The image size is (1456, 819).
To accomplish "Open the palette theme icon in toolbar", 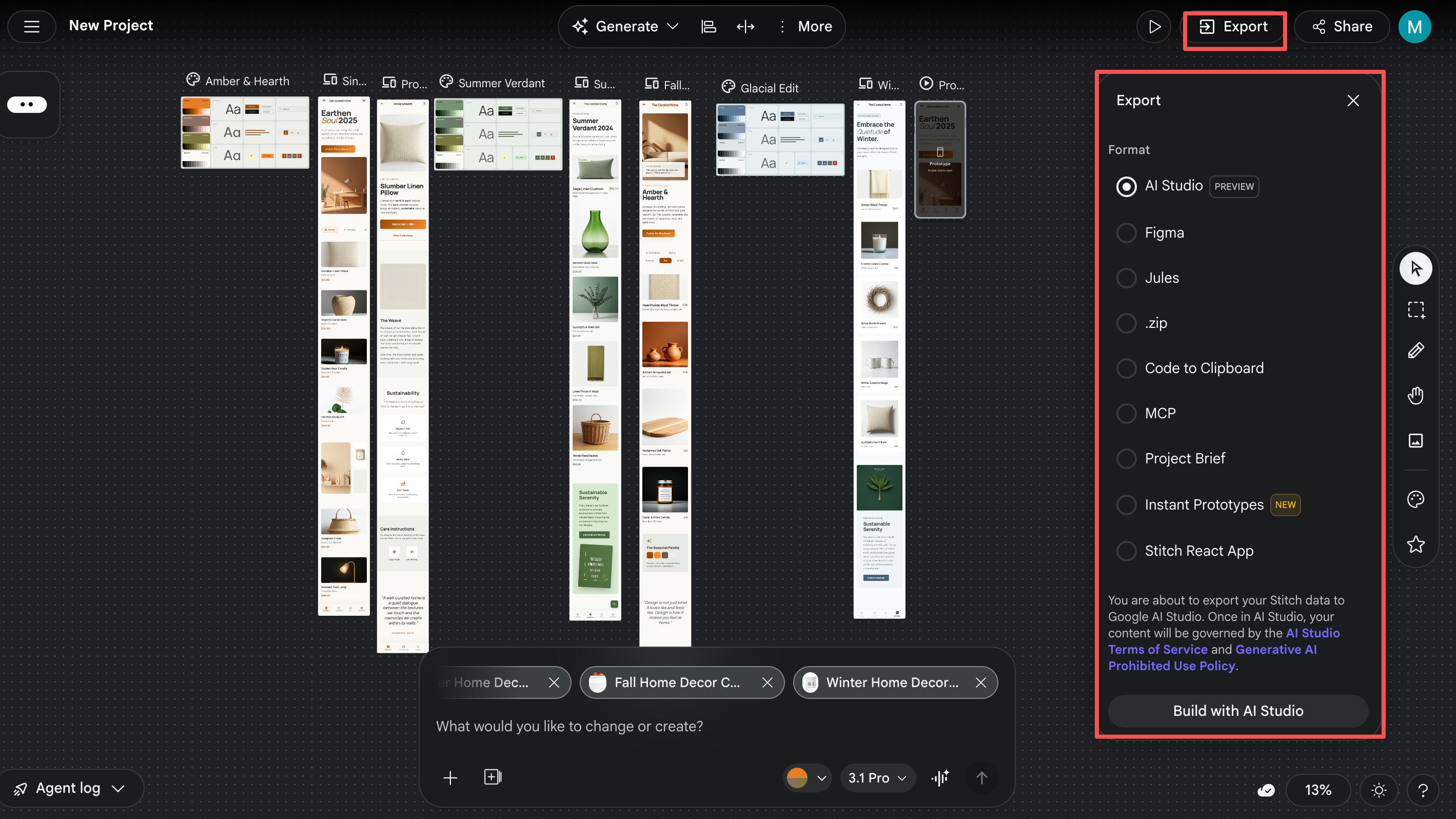I will point(1415,499).
